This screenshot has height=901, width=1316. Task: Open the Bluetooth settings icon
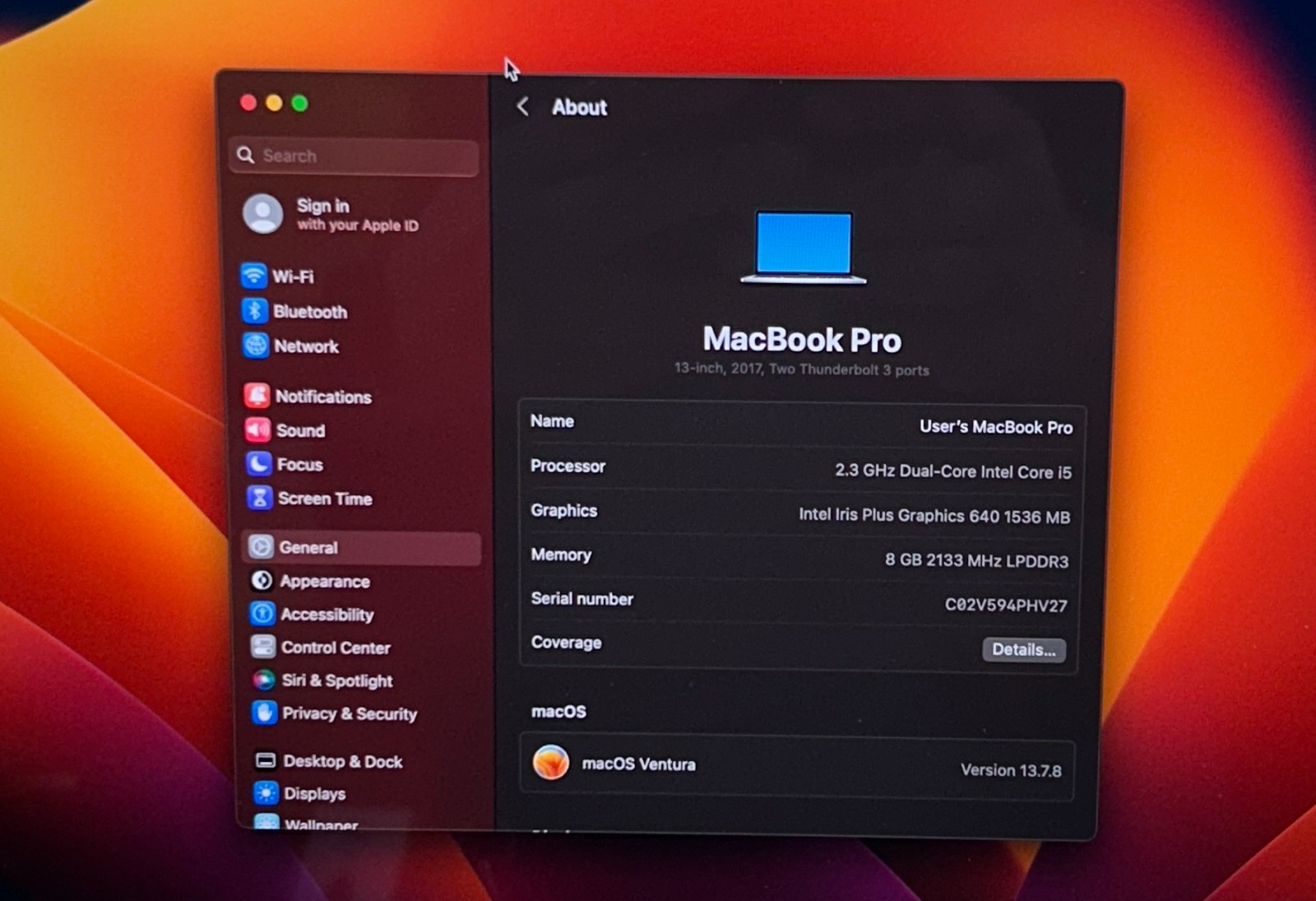(x=254, y=310)
